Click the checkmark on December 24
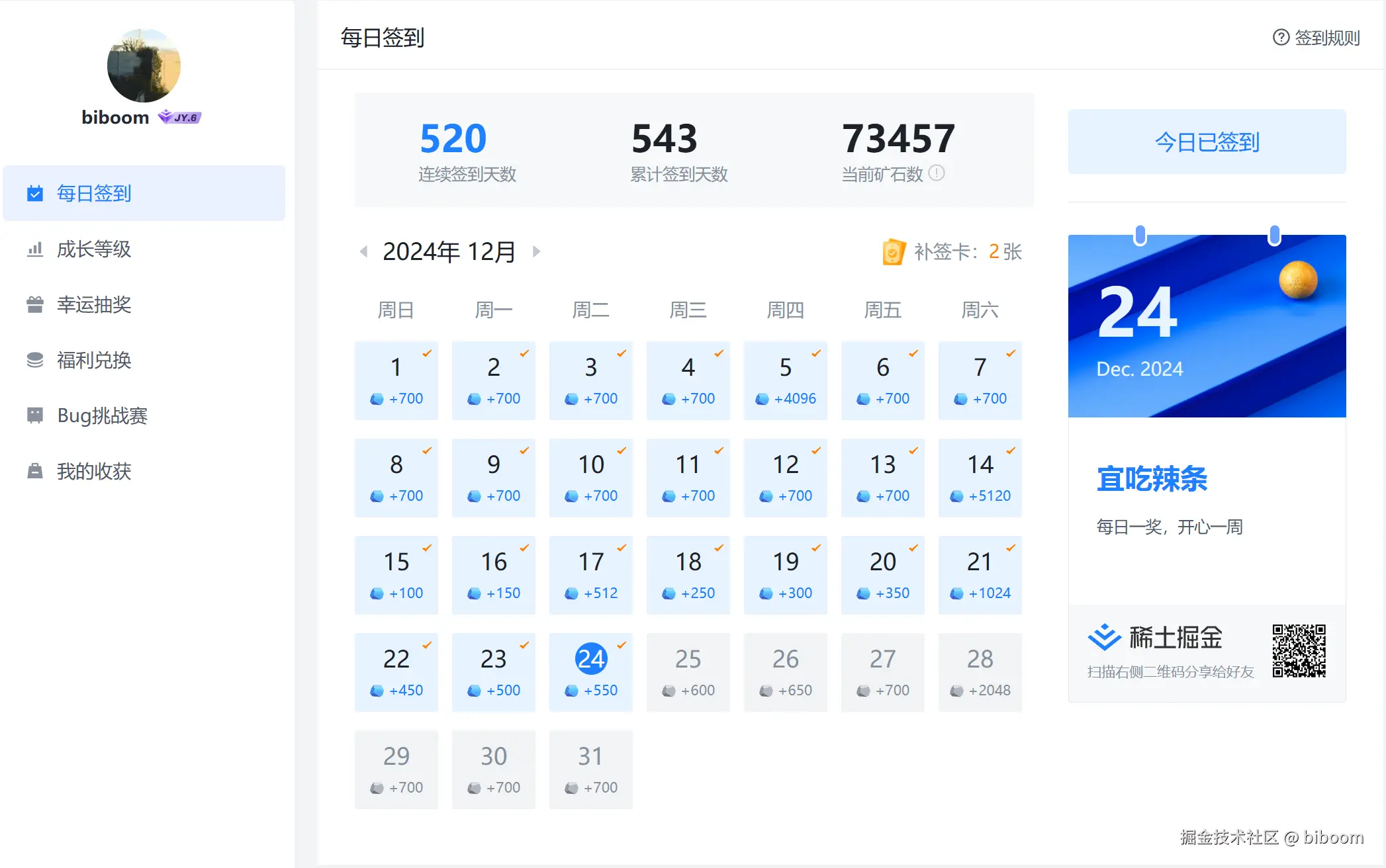This screenshot has width=1386, height=868. pos(621,645)
